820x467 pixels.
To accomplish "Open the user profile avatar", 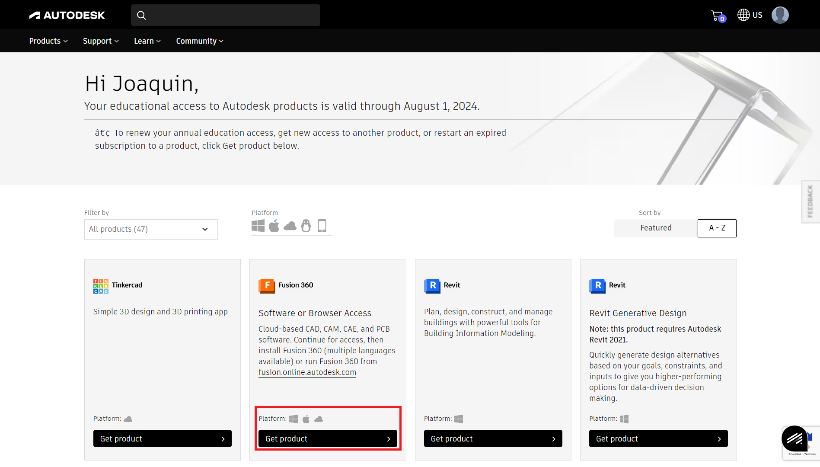I will [x=780, y=15].
